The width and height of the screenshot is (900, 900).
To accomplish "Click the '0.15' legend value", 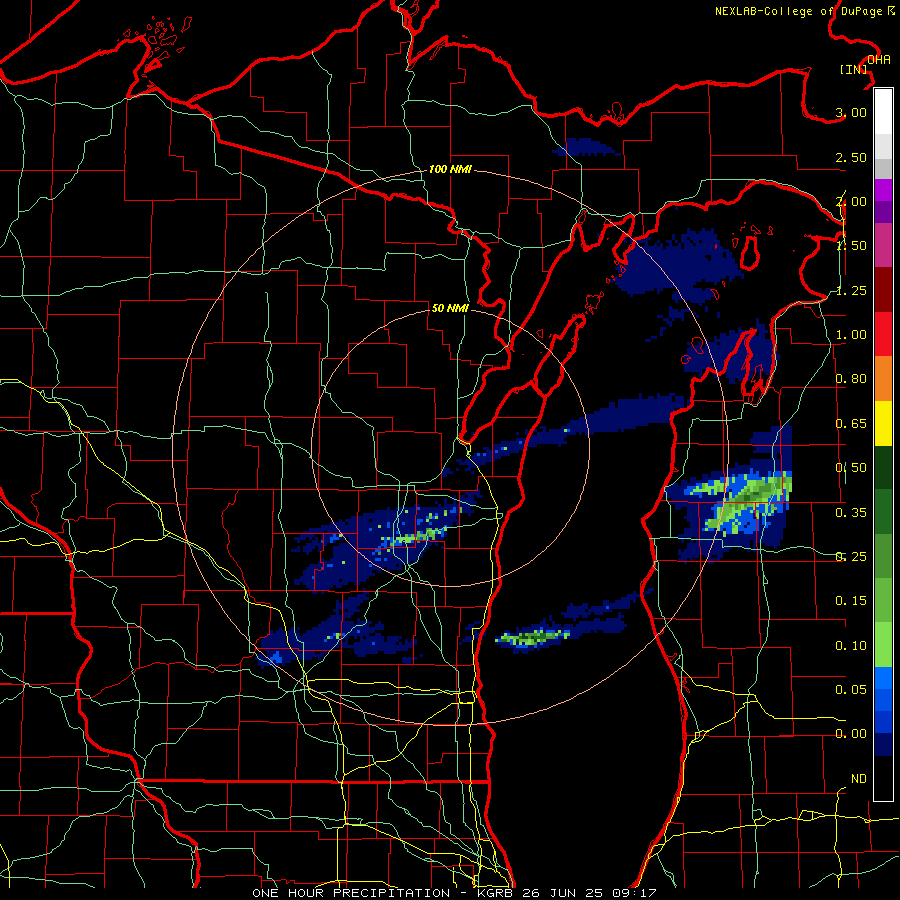I will tap(851, 601).
